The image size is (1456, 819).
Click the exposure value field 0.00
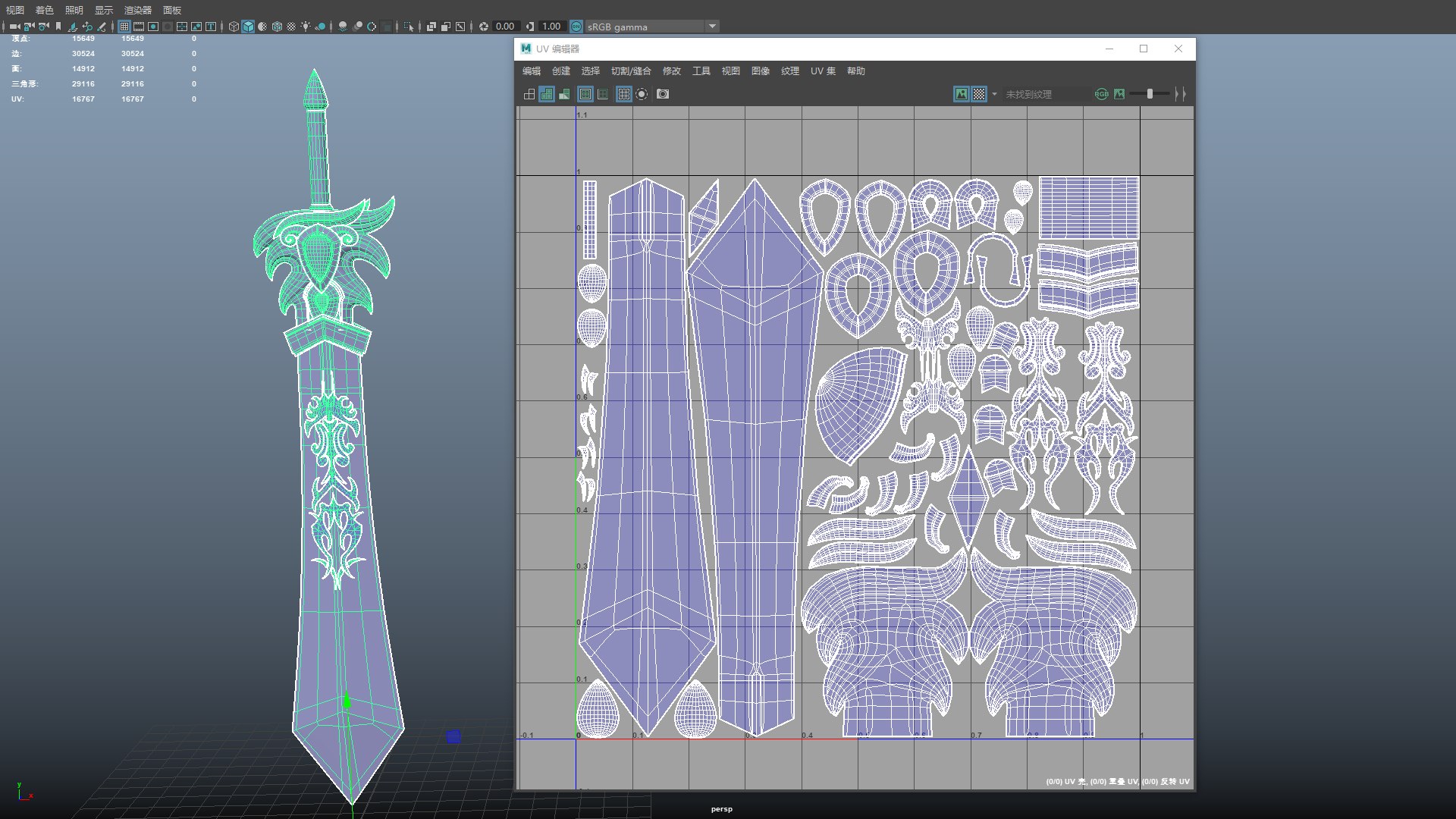click(505, 27)
